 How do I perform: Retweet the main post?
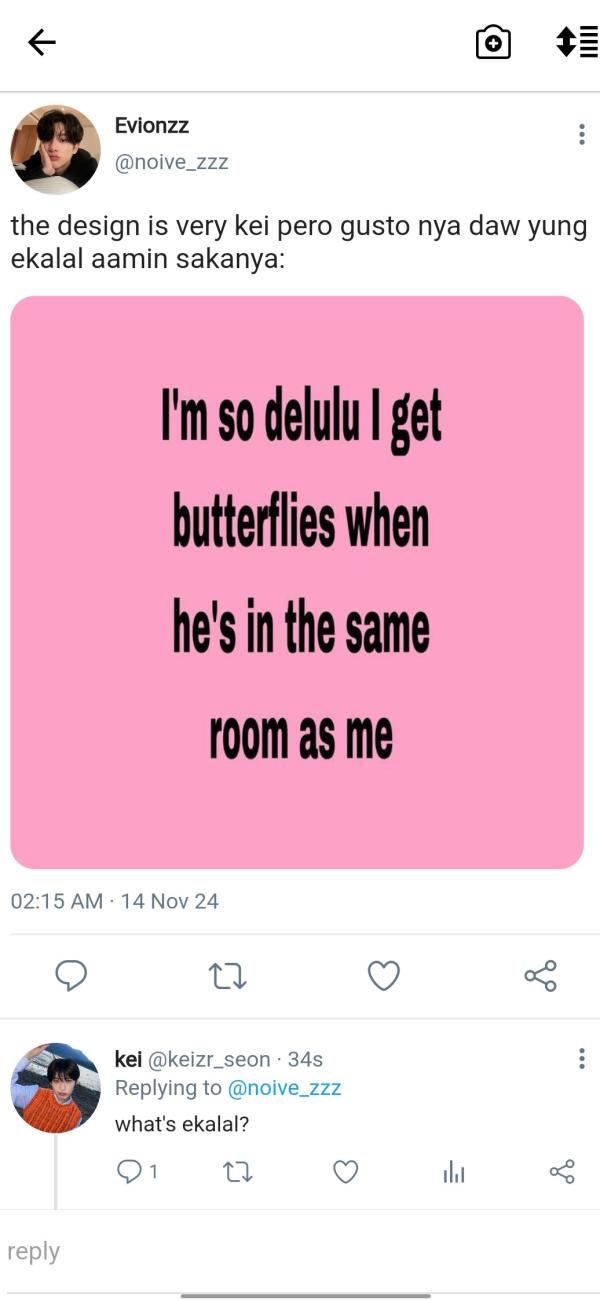(227, 975)
